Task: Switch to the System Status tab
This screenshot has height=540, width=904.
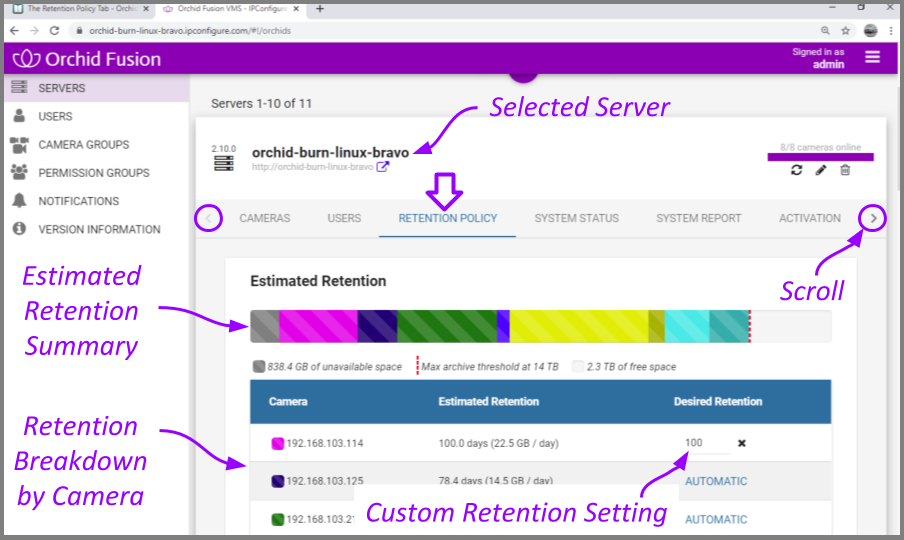Action: (577, 218)
